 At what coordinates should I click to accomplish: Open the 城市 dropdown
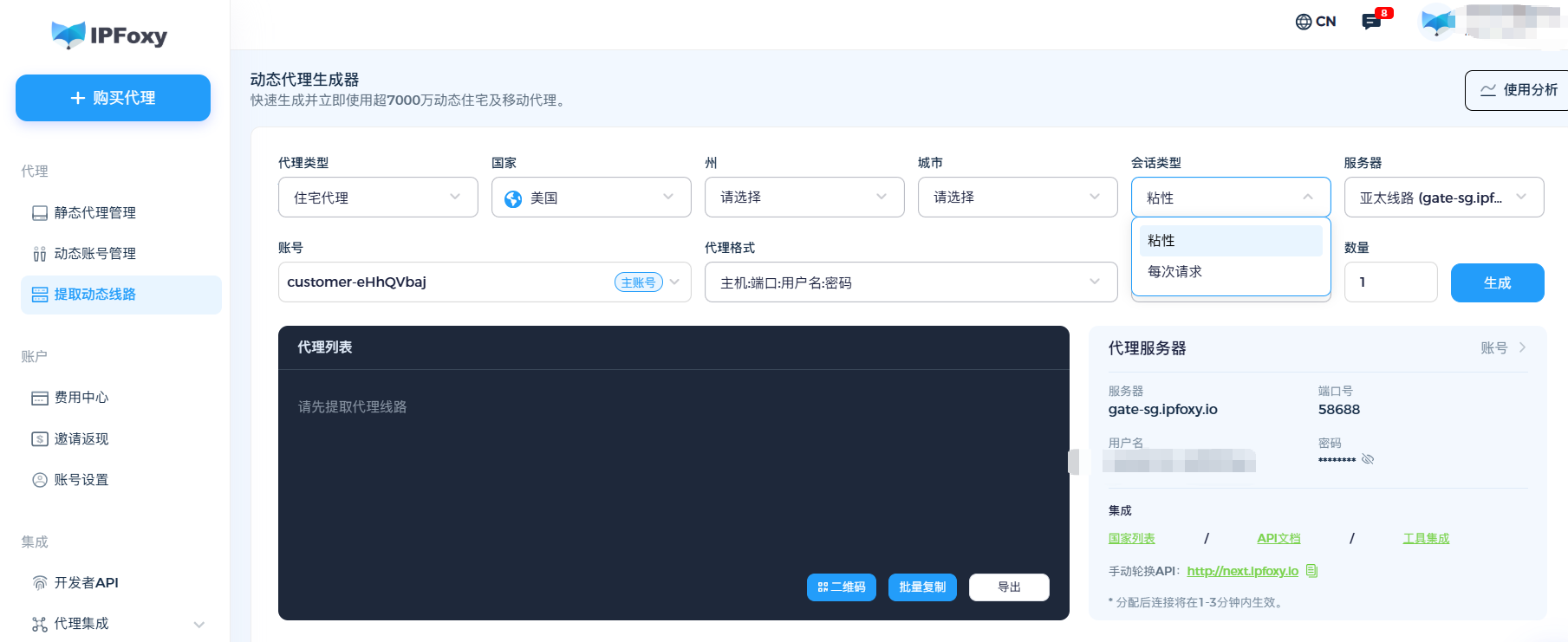(1018, 198)
